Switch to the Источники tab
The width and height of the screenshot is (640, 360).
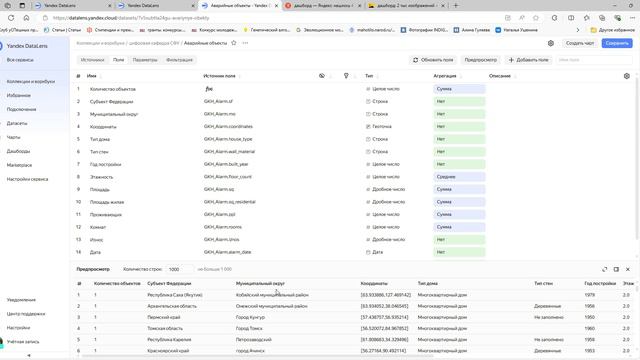pyautogui.click(x=92, y=60)
